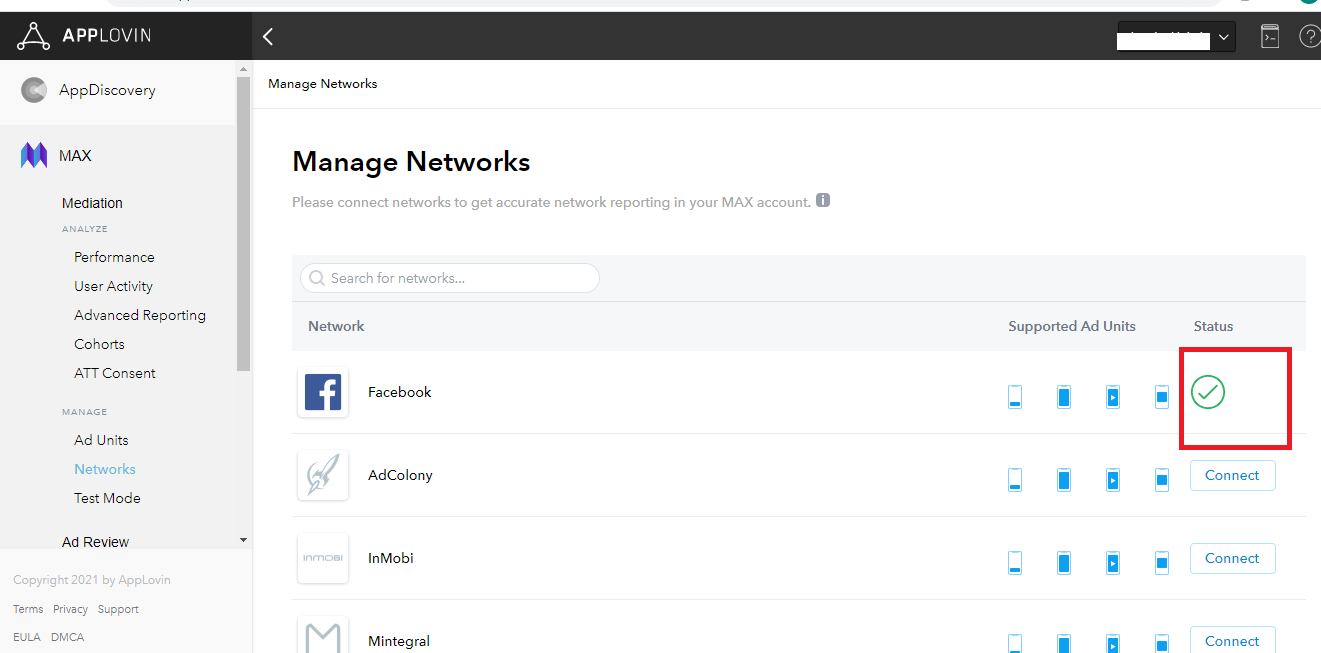Image resolution: width=1321 pixels, height=653 pixels.
Task: Click AdColony rewarded video ad unit icon
Action: (1113, 480)
